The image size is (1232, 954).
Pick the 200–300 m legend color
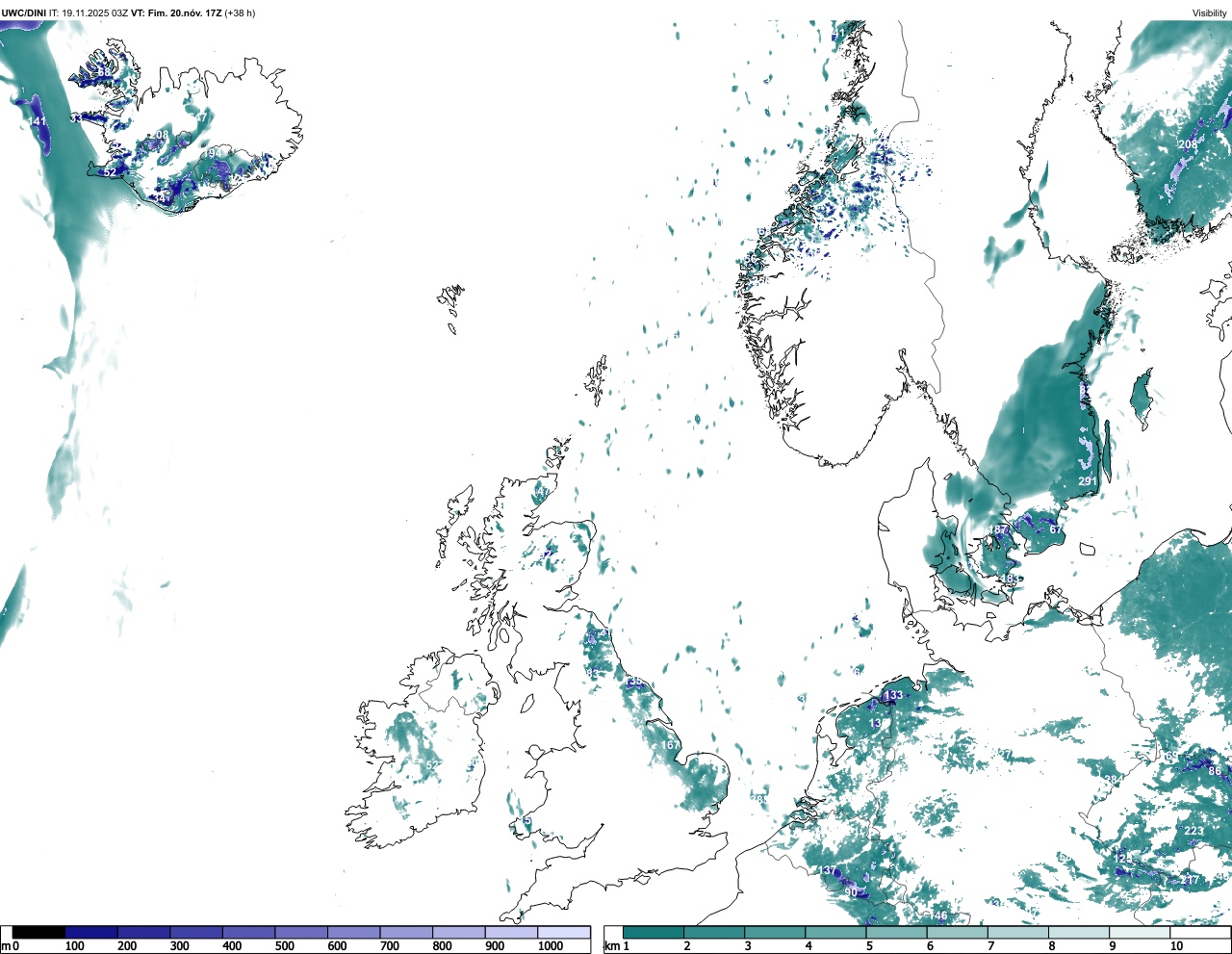144,932
